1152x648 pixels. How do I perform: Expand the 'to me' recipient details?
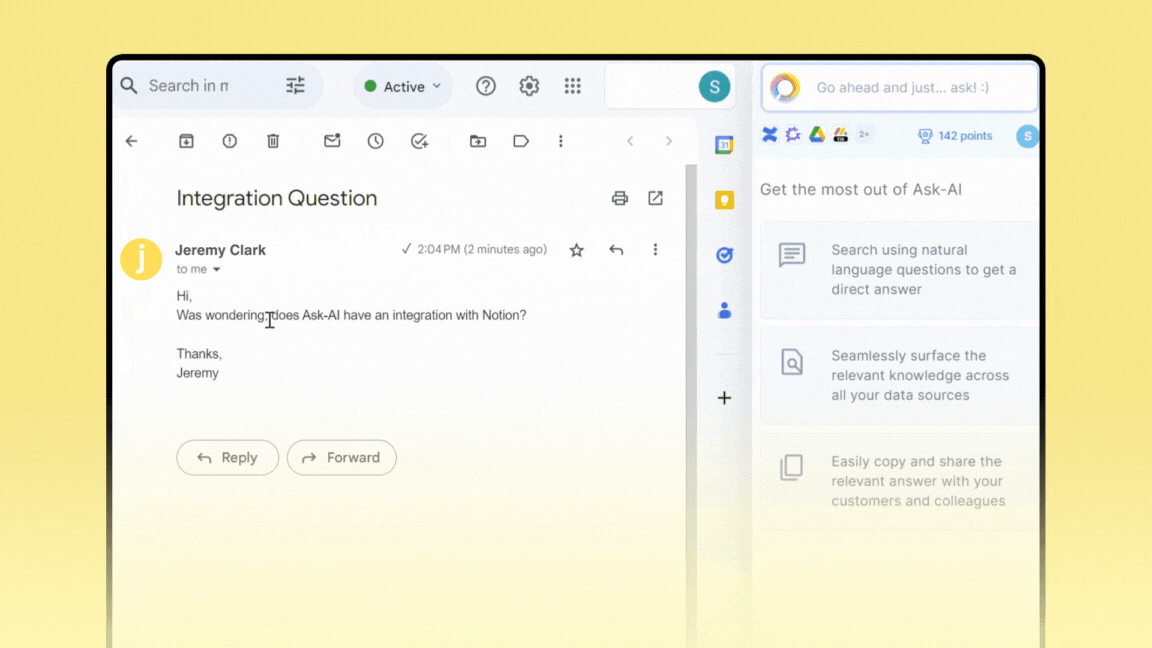pyautogui.click(x=217, y=270)
